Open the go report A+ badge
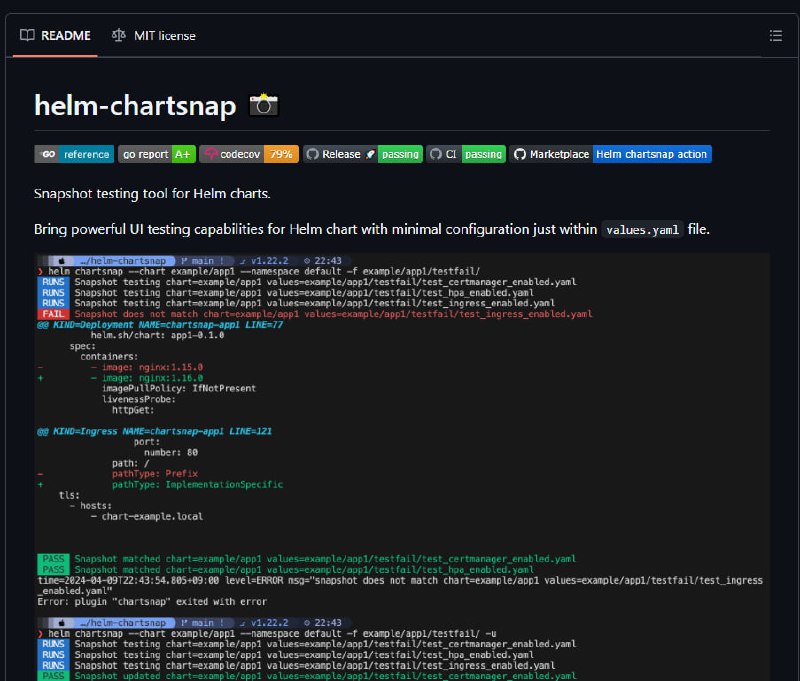 [x=157, y=154]
